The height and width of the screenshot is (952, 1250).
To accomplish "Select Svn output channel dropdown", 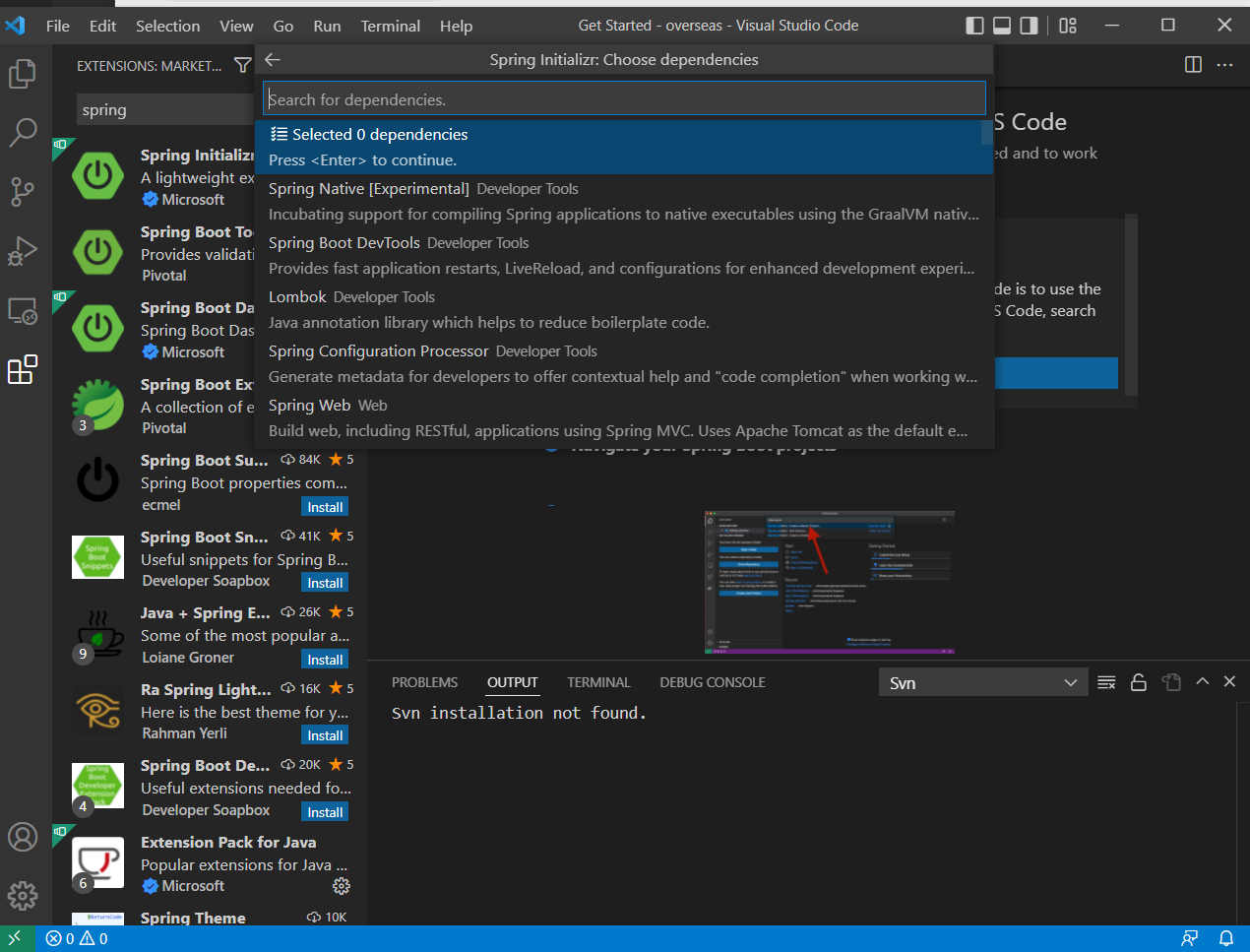I will tap(982, 682).
